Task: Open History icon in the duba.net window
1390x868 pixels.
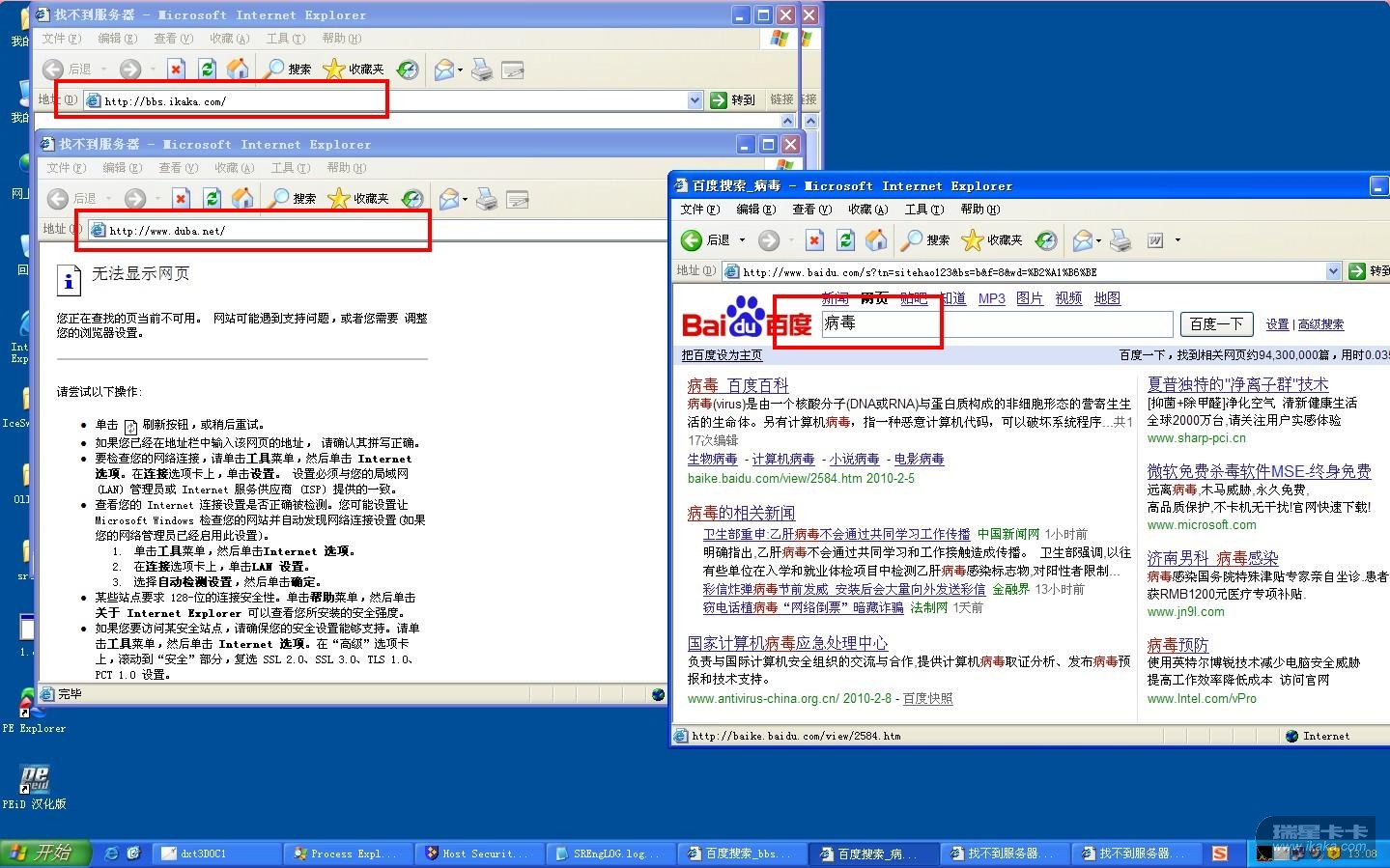Action: click(x=412, y=199)
